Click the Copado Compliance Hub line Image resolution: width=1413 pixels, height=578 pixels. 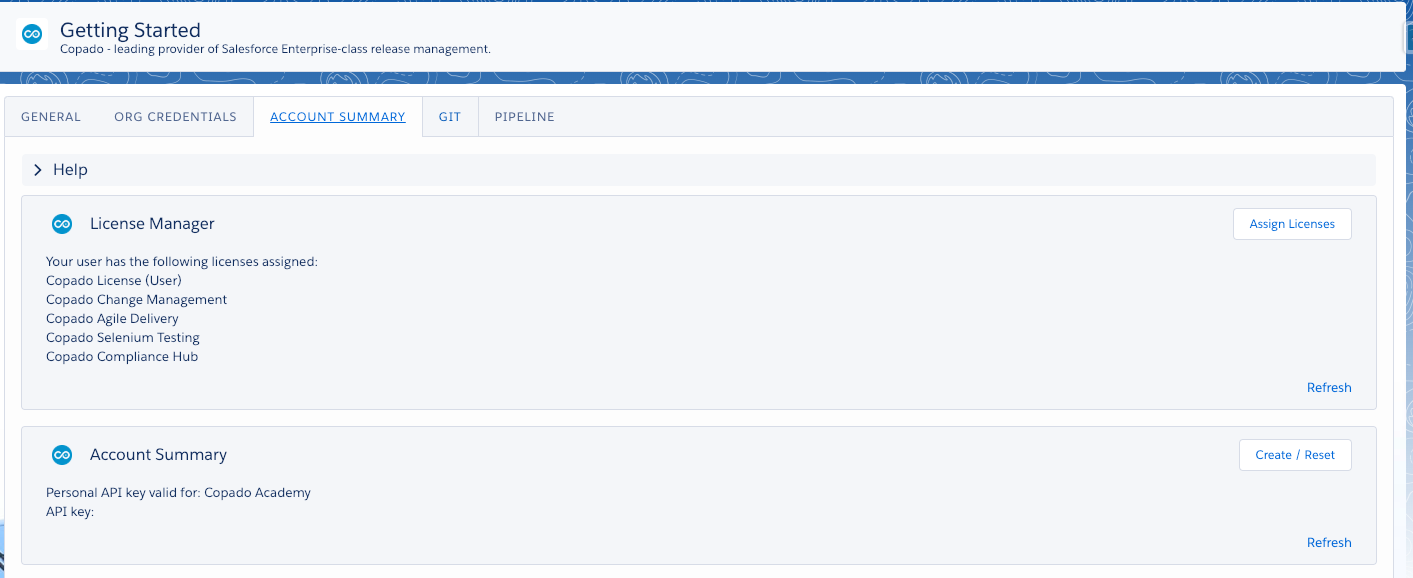click(x=122, y=357)
